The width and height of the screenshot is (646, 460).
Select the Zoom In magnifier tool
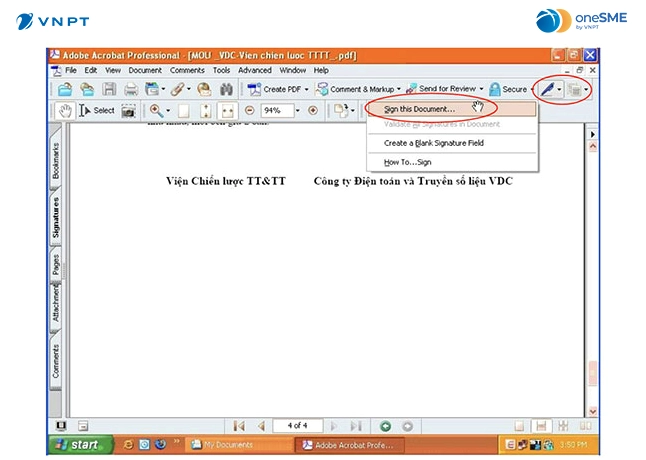[156, 111]
